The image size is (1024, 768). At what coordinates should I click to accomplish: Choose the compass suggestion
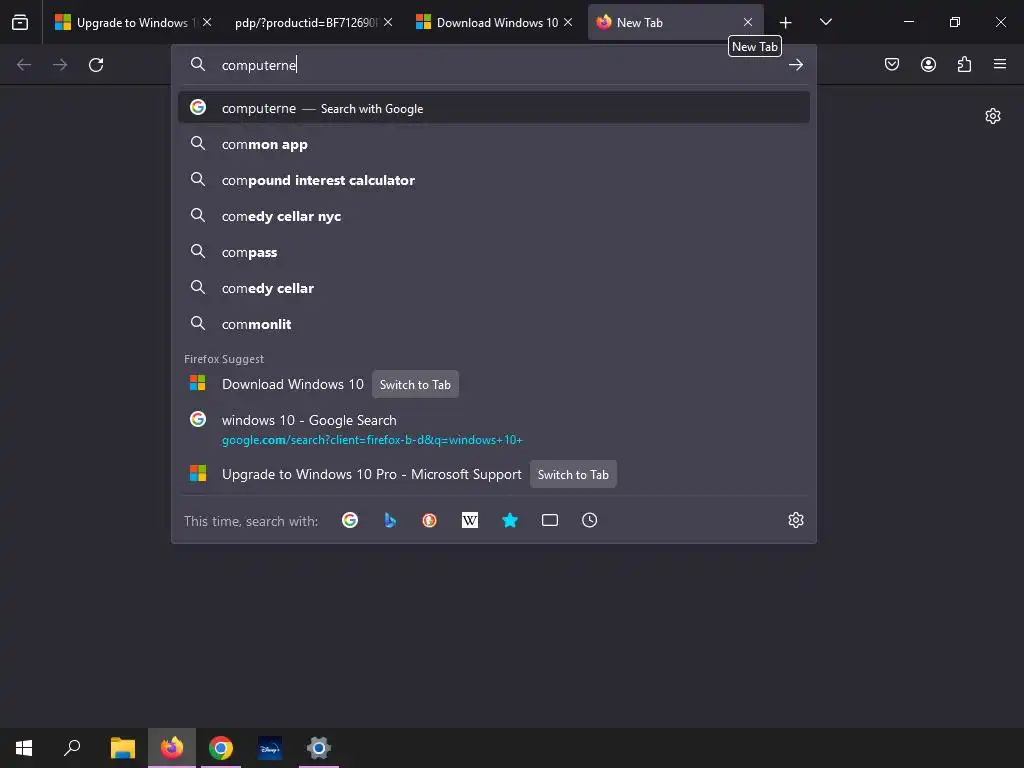(494, 252)
